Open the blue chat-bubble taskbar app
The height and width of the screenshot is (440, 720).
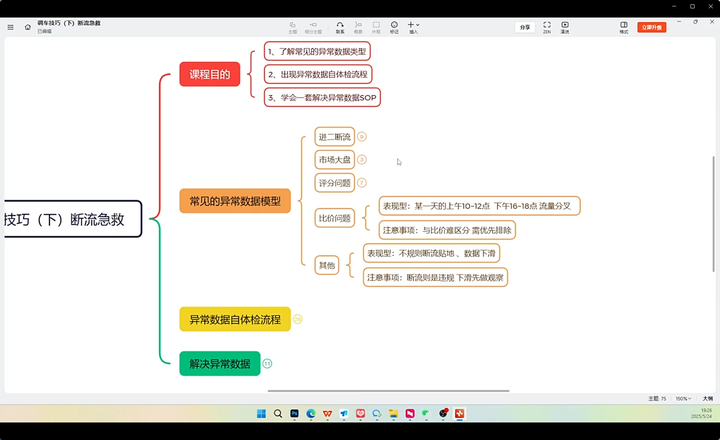(377, 413)
